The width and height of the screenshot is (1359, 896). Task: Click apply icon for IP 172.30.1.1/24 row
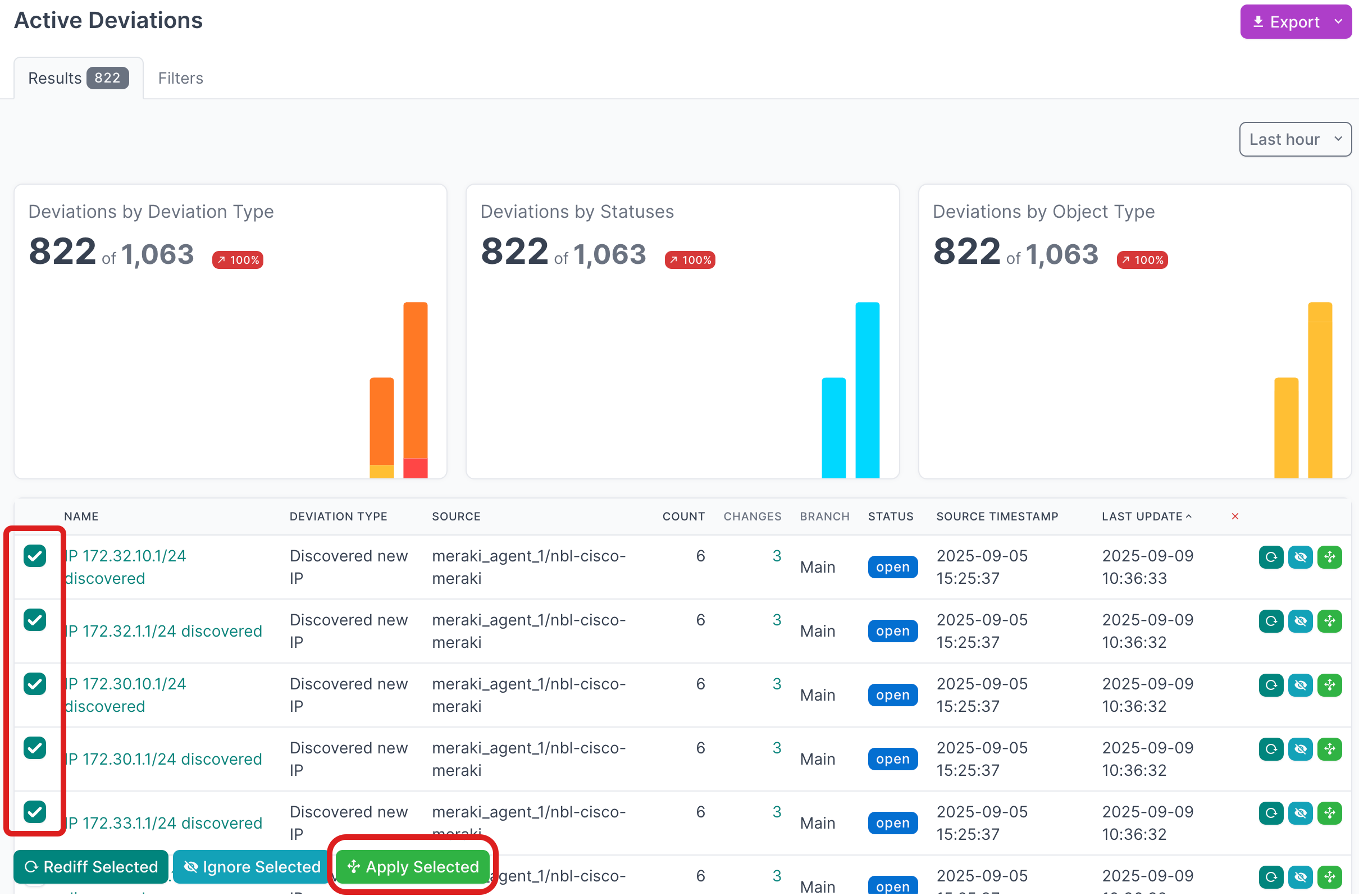(1329, 748)
